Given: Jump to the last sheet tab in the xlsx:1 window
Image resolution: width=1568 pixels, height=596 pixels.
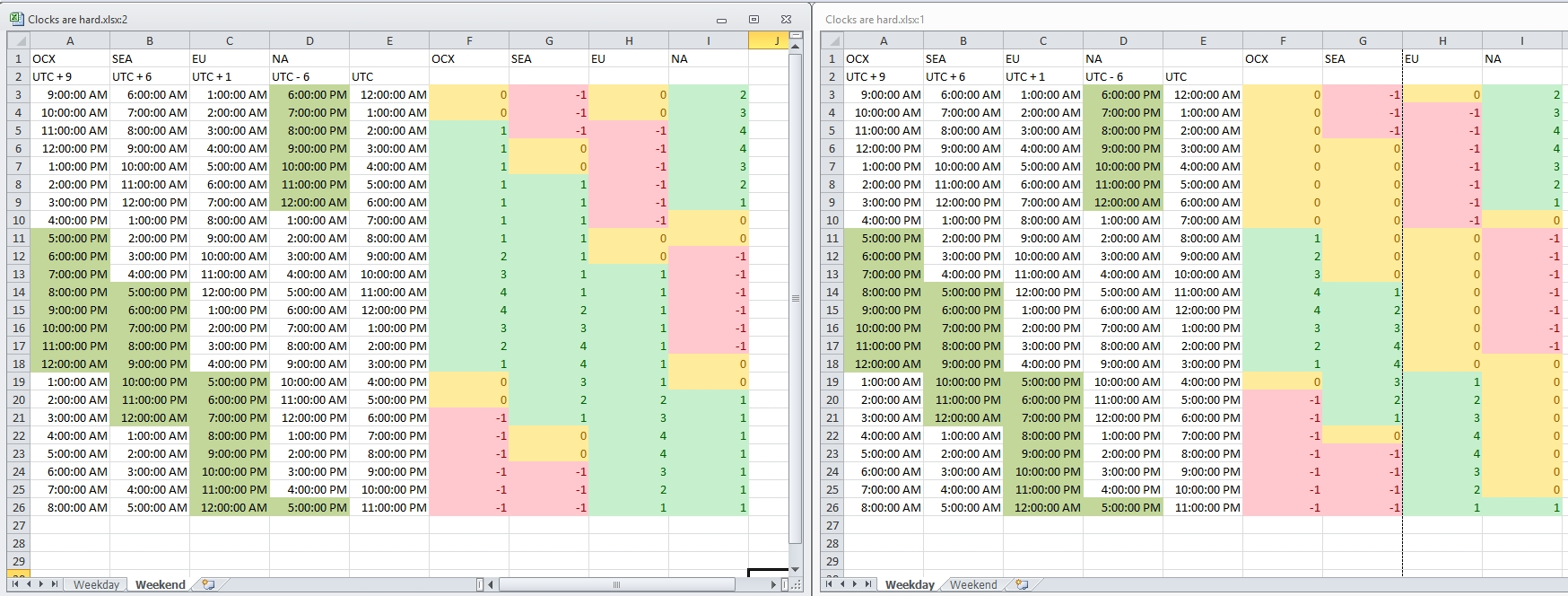Looking at the screenshot, I should click(868, 584).
